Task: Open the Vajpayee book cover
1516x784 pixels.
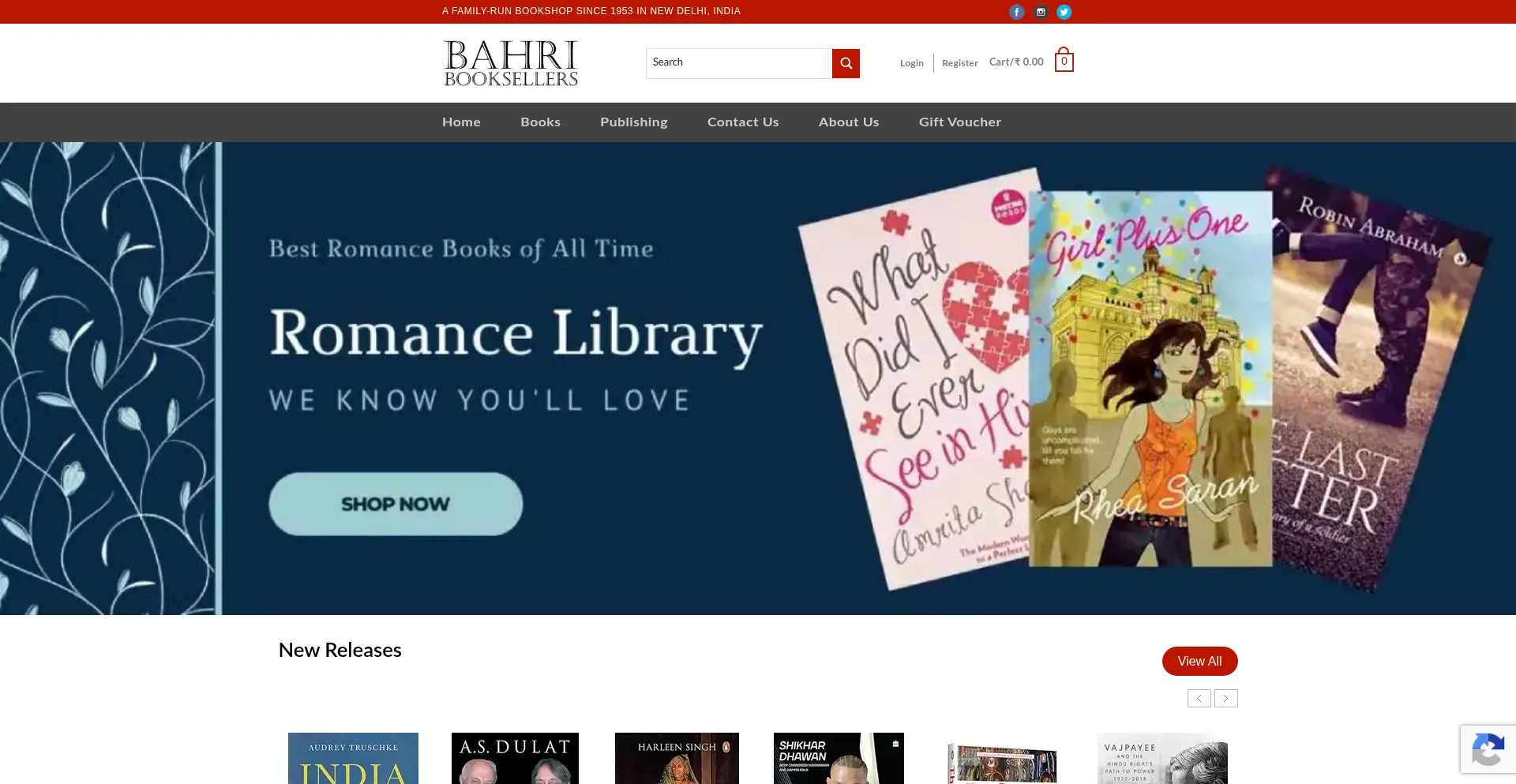Action: click(1162, 758)
